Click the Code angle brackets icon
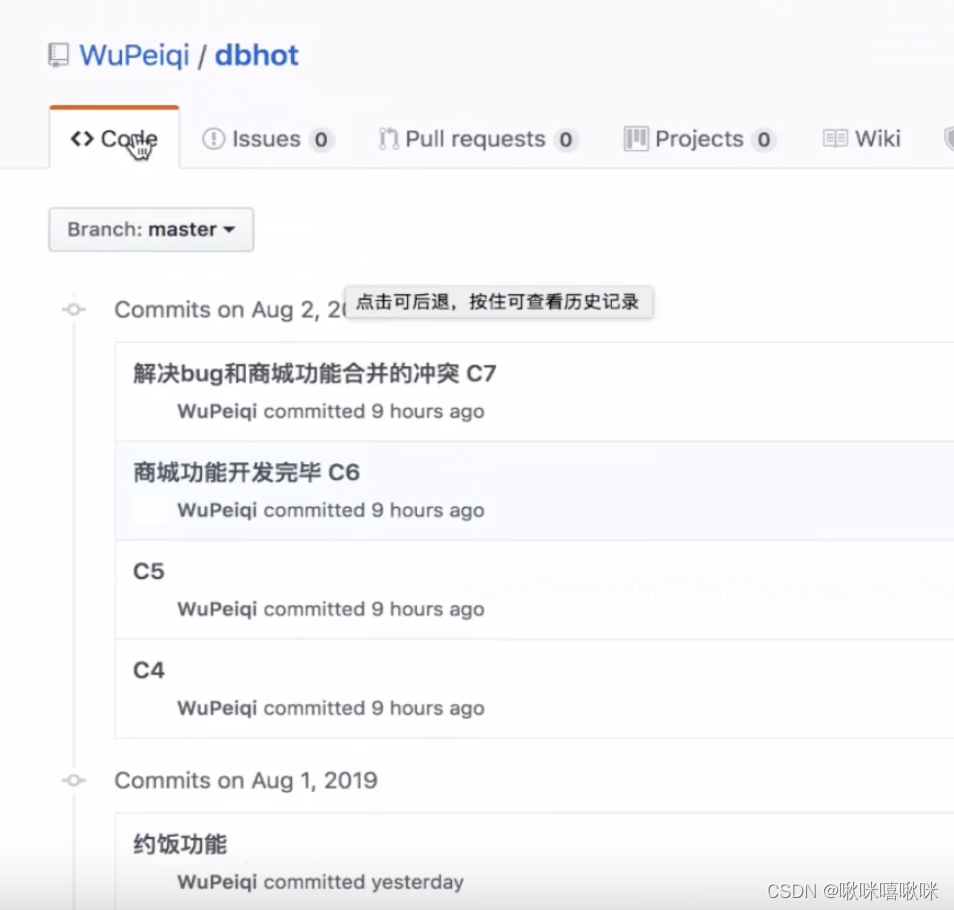Screen dimensions: 954x910 82,139
